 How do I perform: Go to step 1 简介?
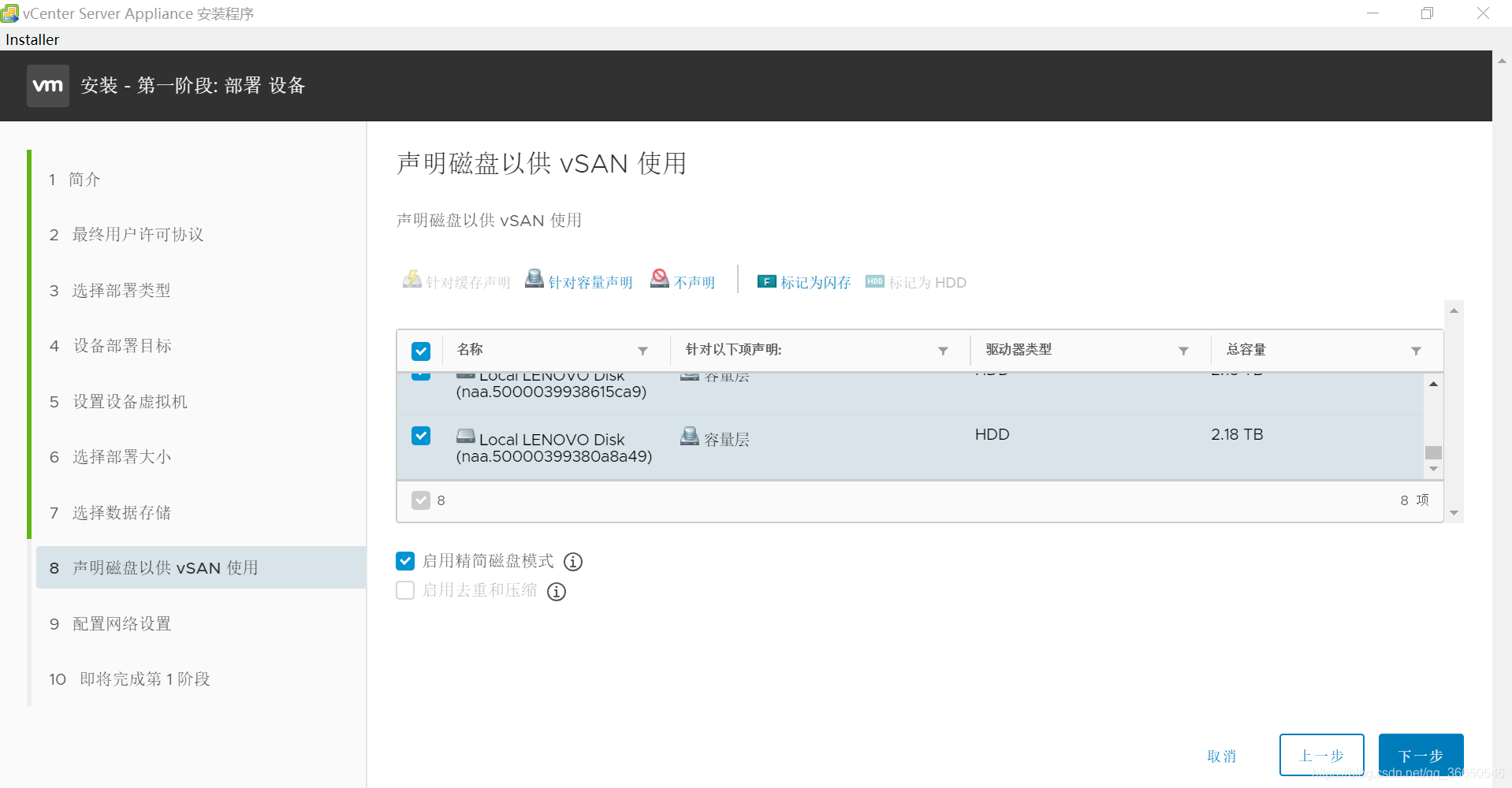(x=74, y=180)
